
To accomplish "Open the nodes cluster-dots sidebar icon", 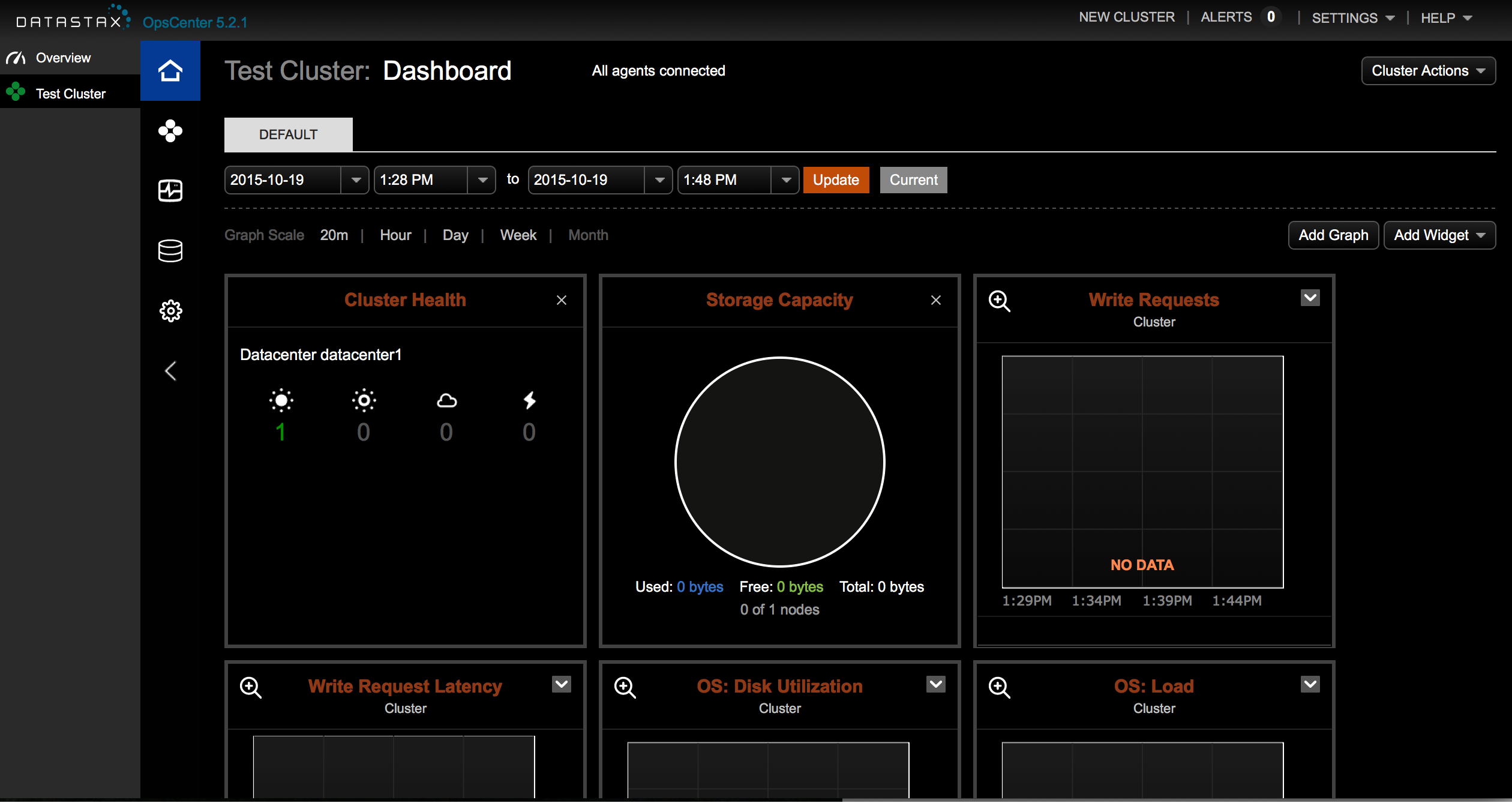I will tap(170, 131).
